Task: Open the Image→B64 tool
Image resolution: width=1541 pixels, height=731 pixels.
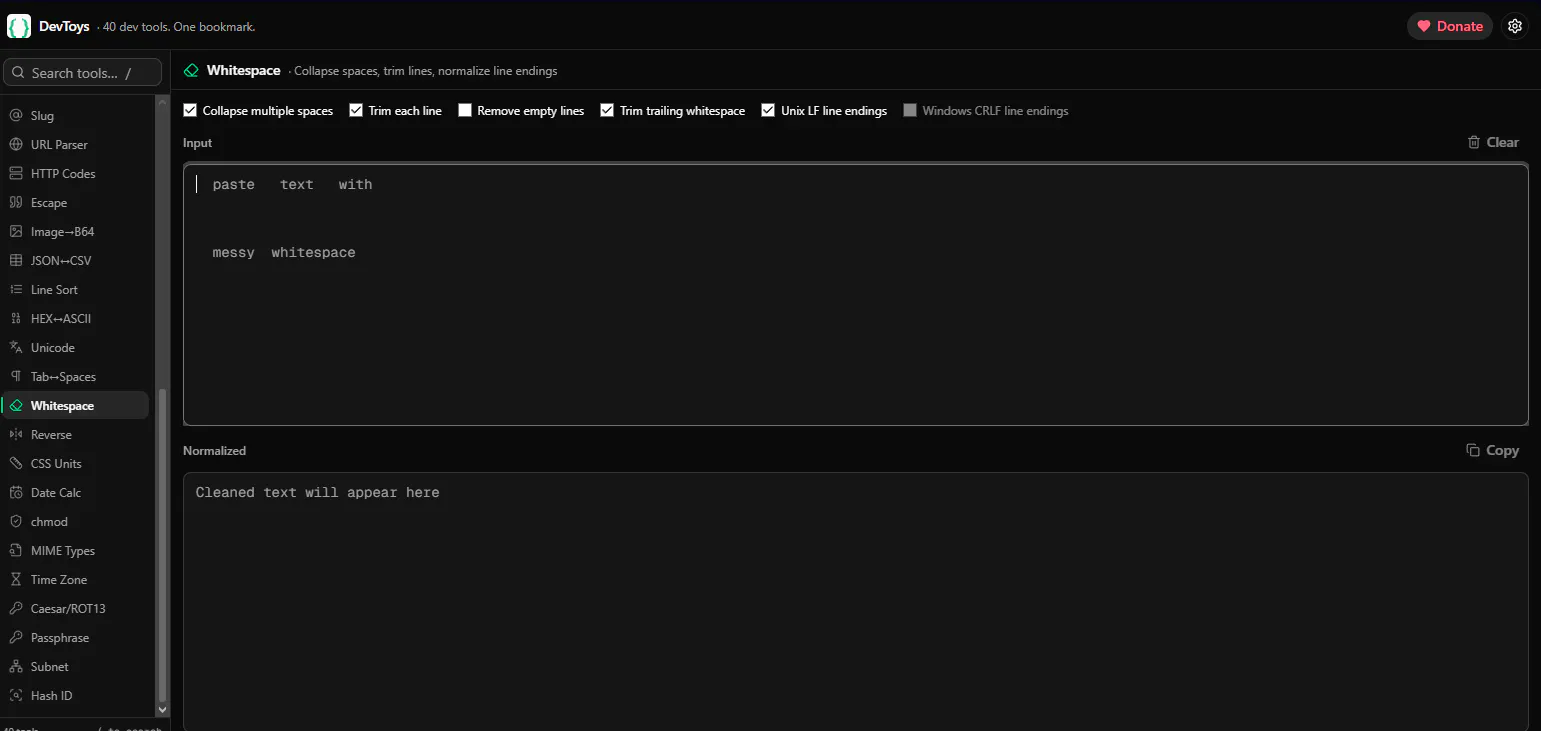Action: [75, 232]
